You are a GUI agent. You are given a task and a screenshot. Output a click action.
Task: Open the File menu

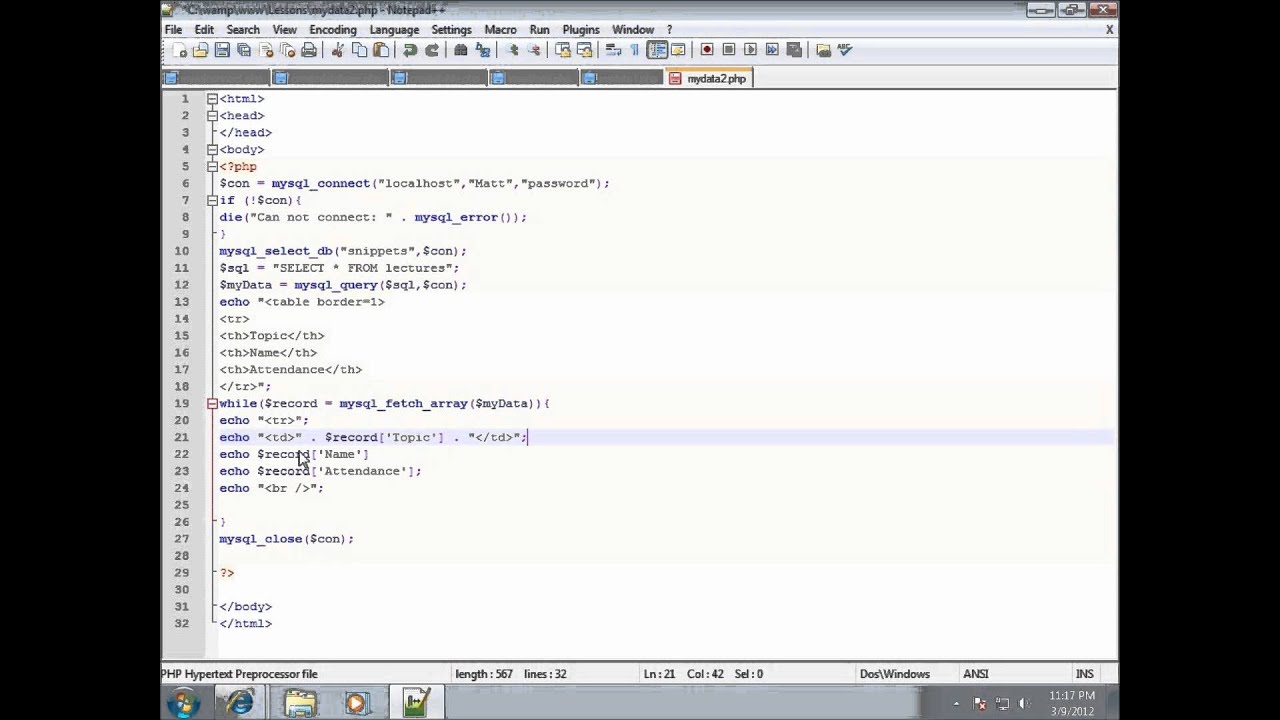173,30
